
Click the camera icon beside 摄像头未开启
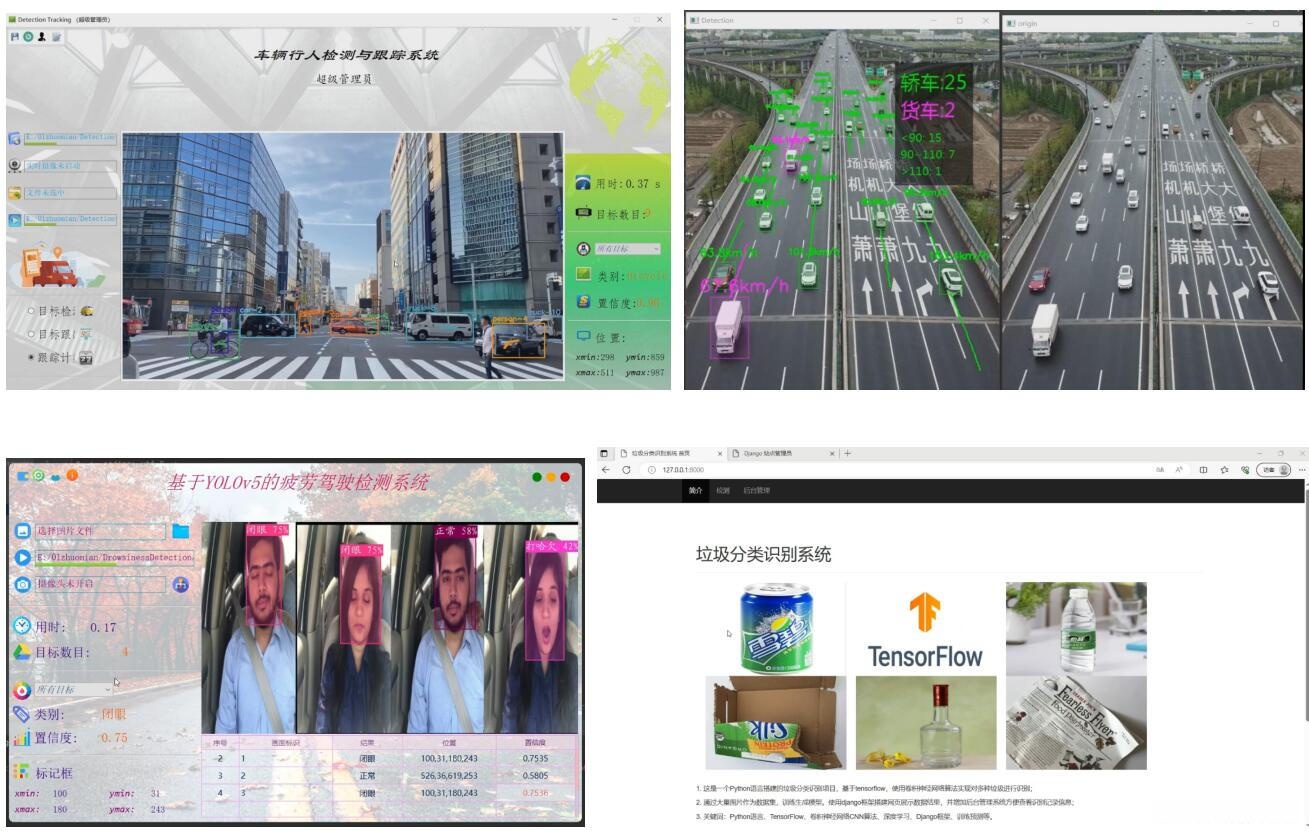point(23,584)
